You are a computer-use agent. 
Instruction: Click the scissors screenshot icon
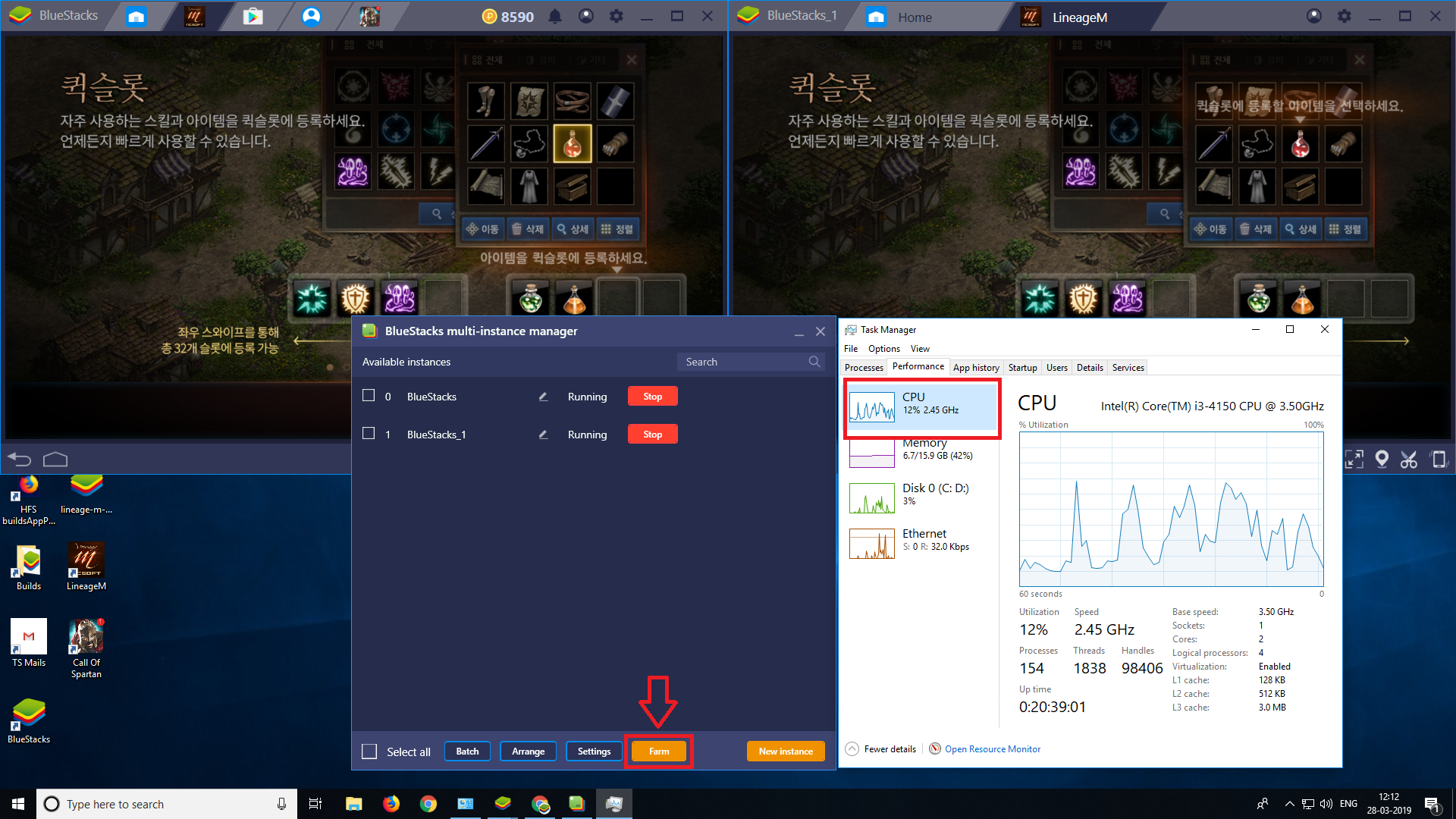(x=1409, y=459)
